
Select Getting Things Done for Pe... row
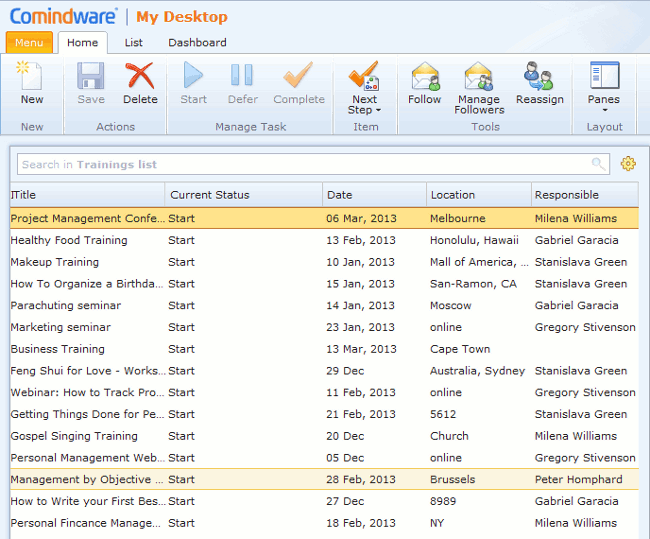pos(324,414)
